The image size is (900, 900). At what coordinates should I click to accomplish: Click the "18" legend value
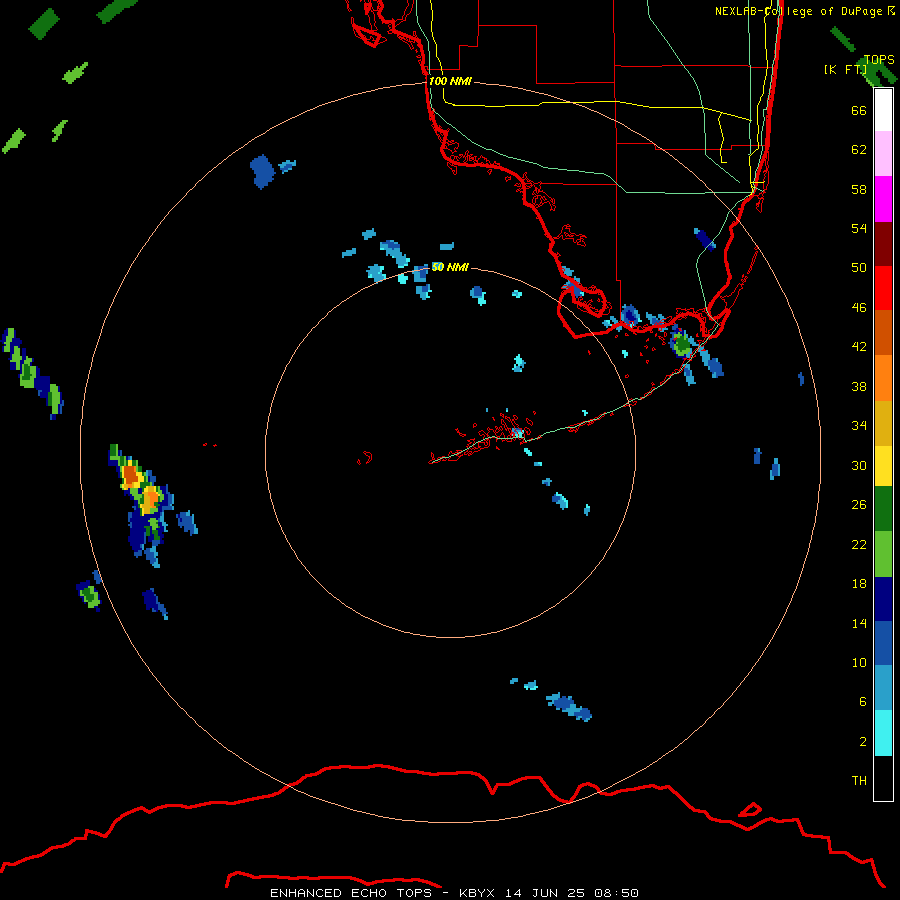pyautogui.click(x=859, y=584)
